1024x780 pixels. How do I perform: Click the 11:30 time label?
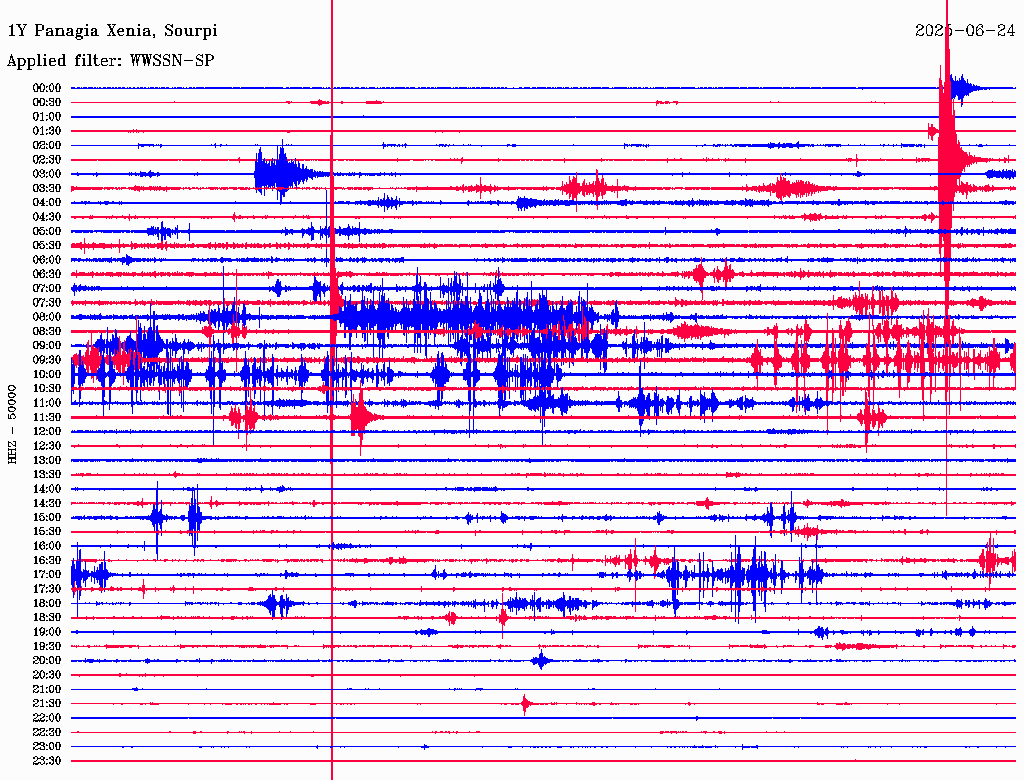[47, 417]
